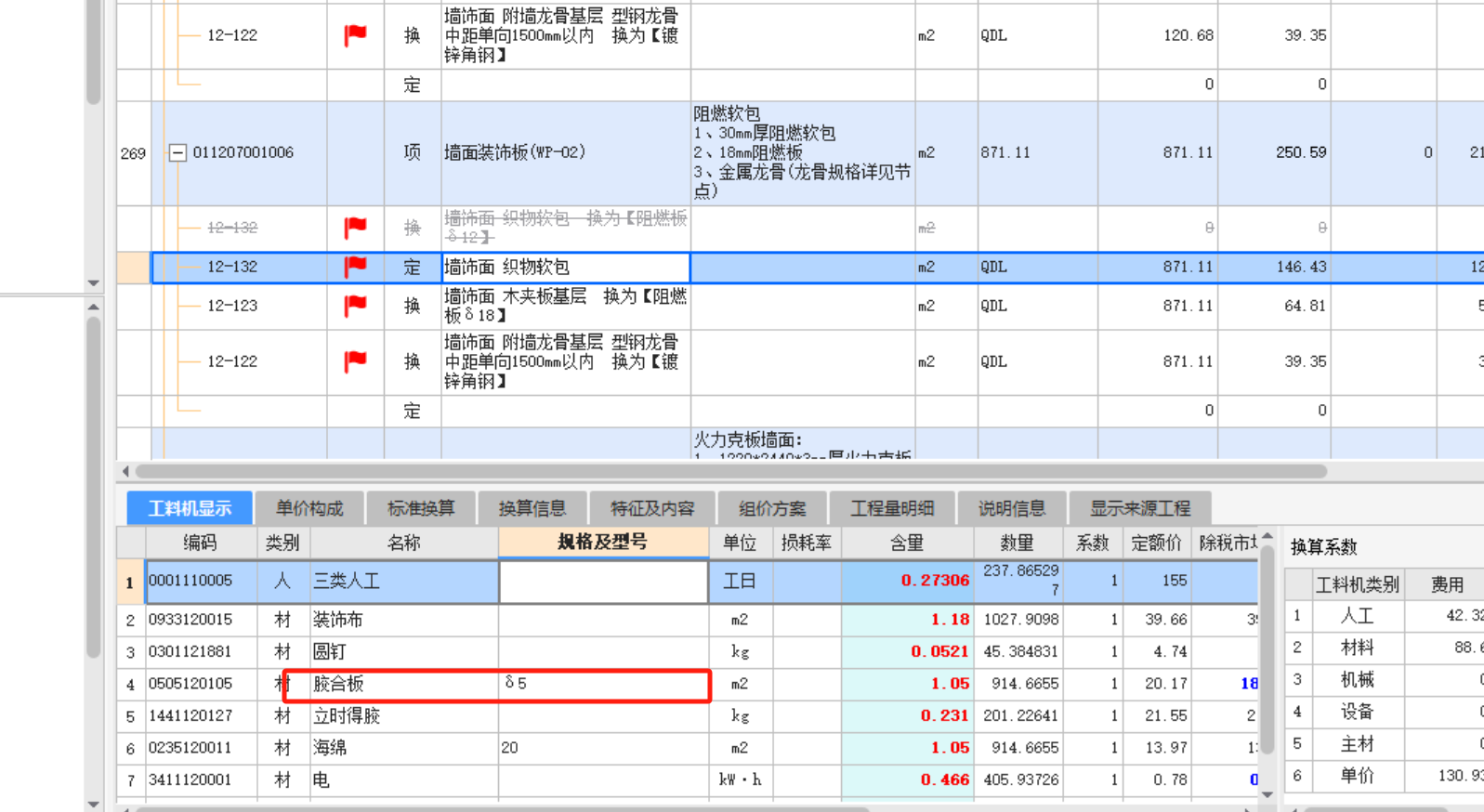Switch to 换算信息 tab
The image size is (1484, 812).
pyautogui.click(x=532, y=508)
